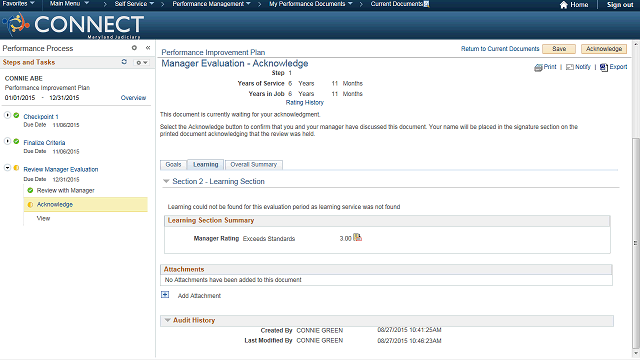Refresh the Steps and Tasks list
Screen dimensions: 640x360
(124, 62)
